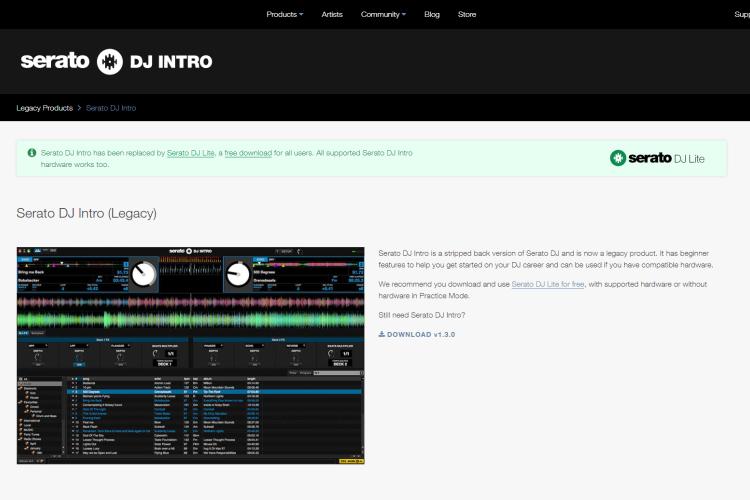Viewport: 750px width, 500px height.
Task: Navigate to Legacy Products breadcrumb
Action: coord(44,108)
